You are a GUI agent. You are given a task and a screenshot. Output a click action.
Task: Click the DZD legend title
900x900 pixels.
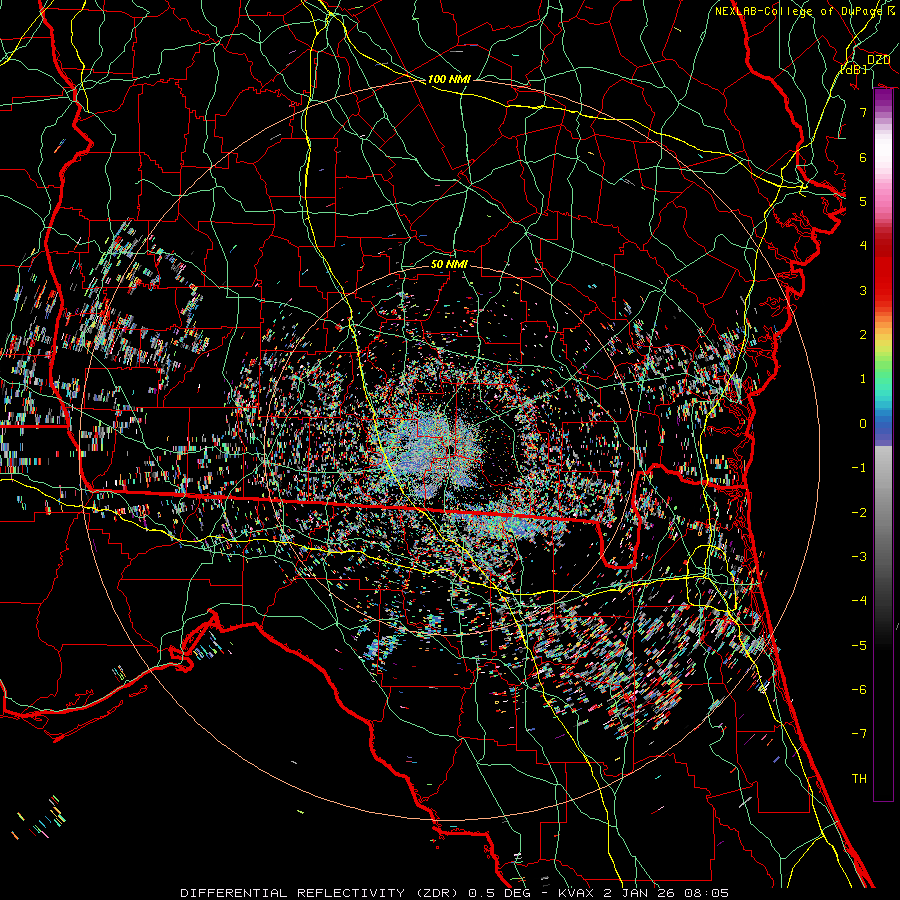878,60
